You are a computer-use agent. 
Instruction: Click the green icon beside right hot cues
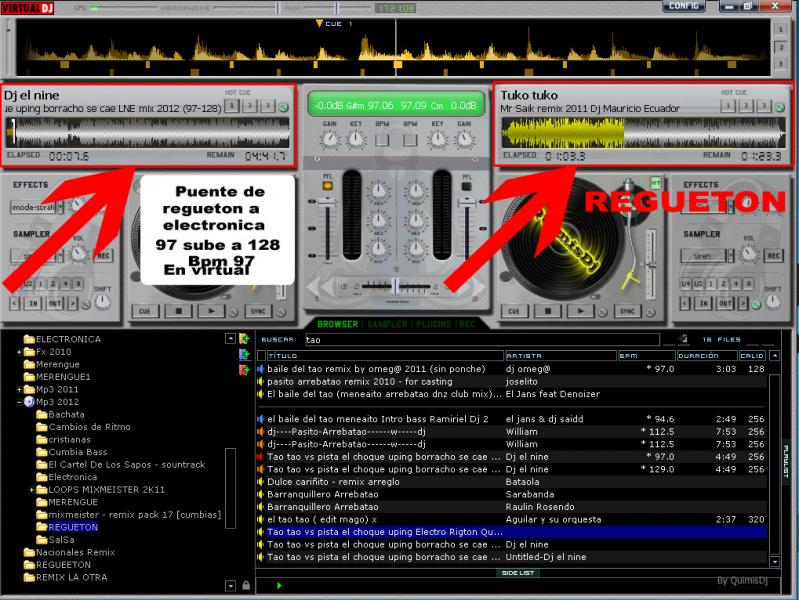(x=780, y=107)
